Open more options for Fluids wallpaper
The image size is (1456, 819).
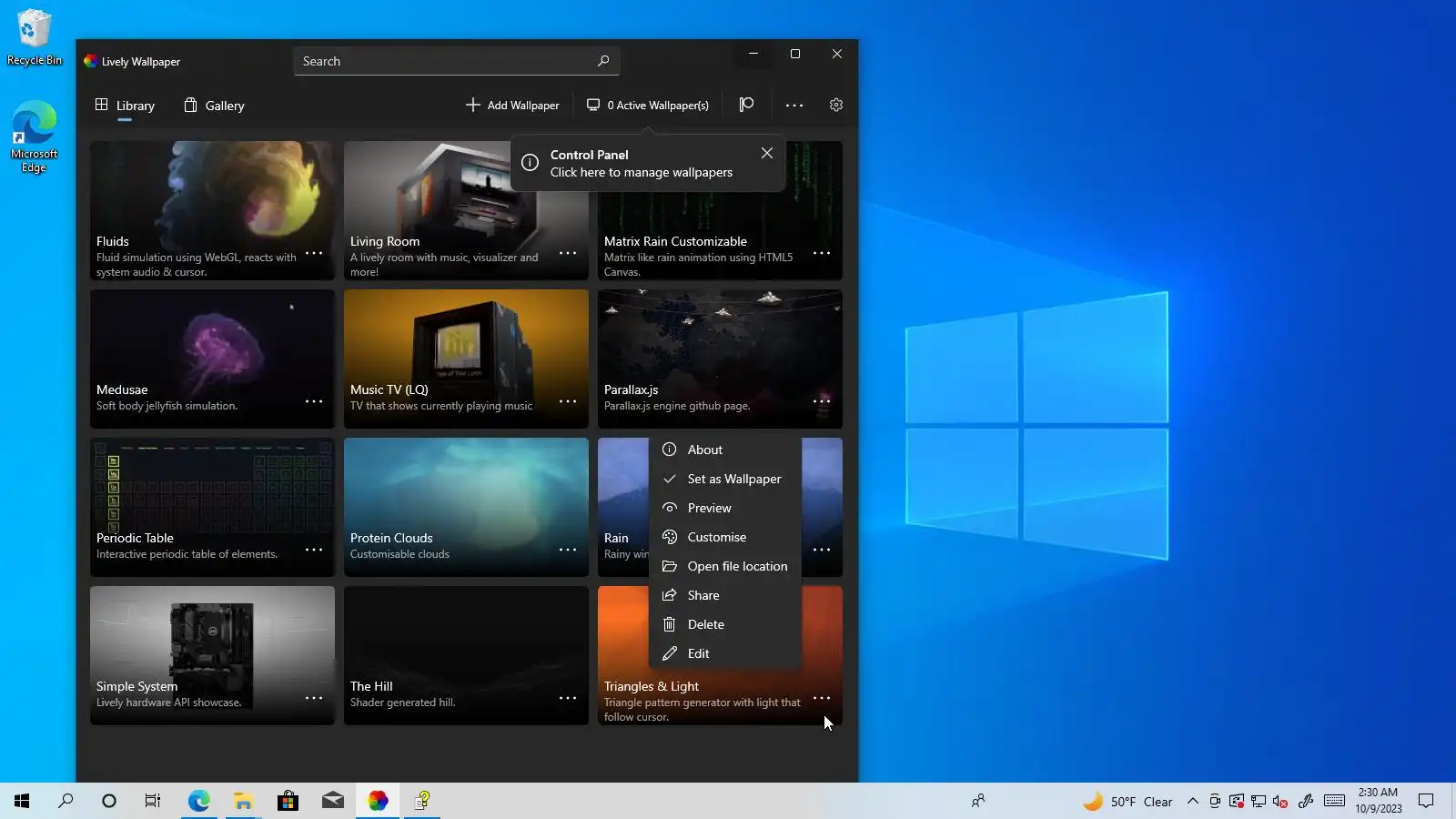coord(314,253)
